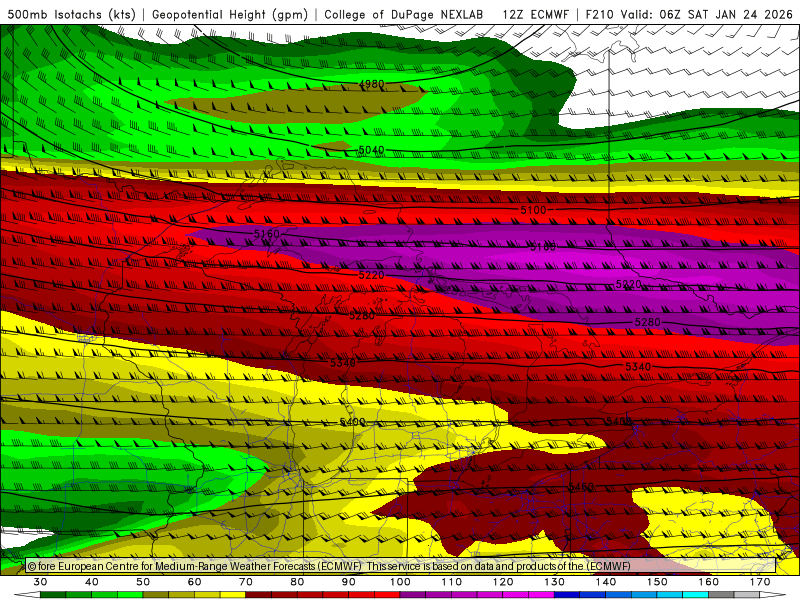Viewport: 800px width, 600px height.
Task: Click the 50 value on color scale
Action: 143,582
